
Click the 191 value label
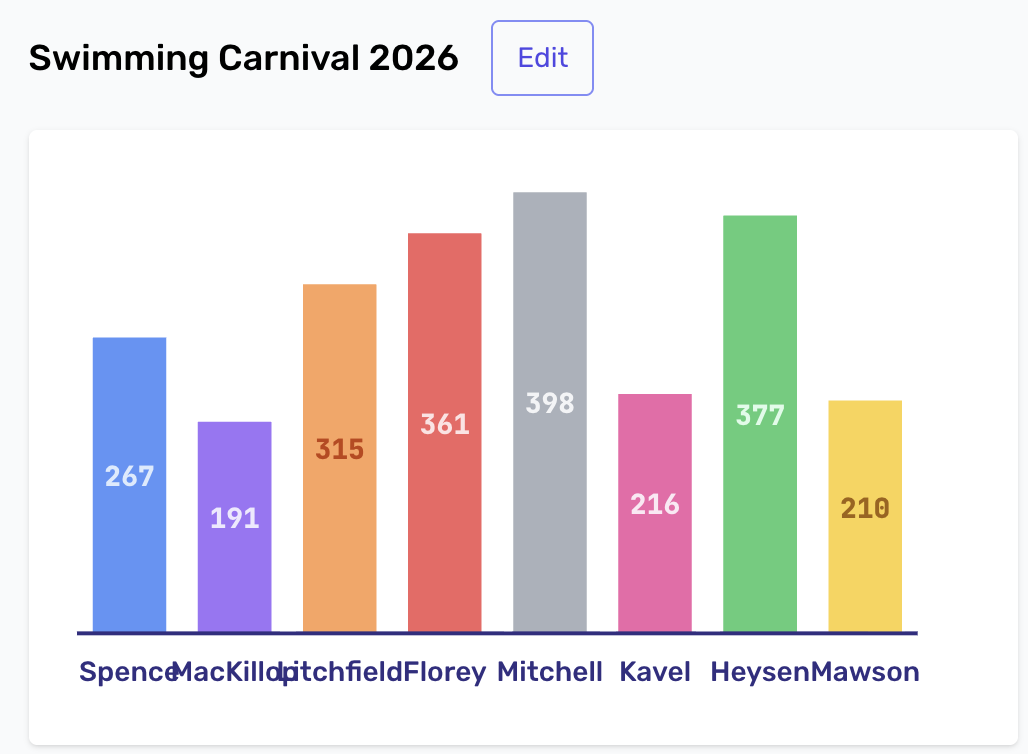[235, 519]
